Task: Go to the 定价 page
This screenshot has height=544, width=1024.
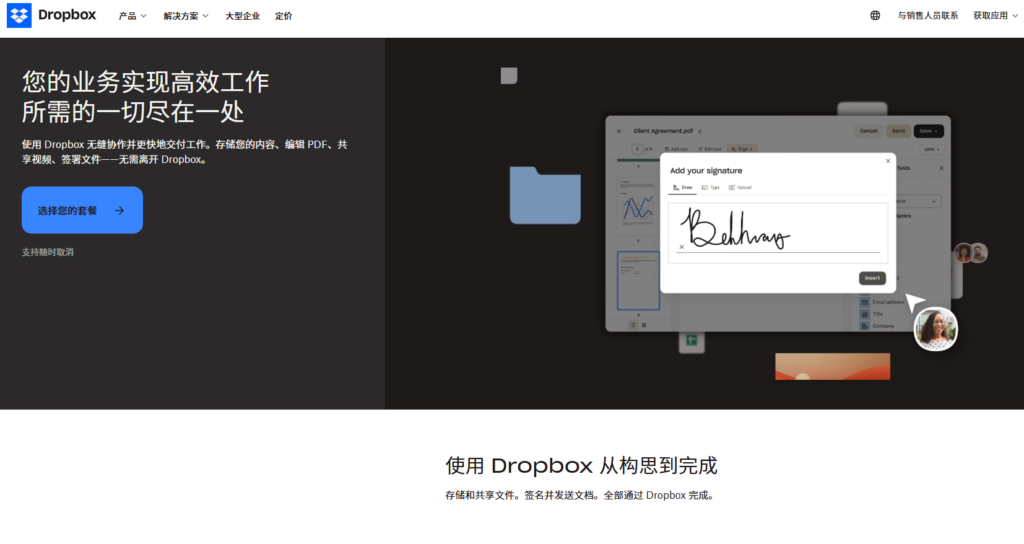Action: tap(284, 16)
